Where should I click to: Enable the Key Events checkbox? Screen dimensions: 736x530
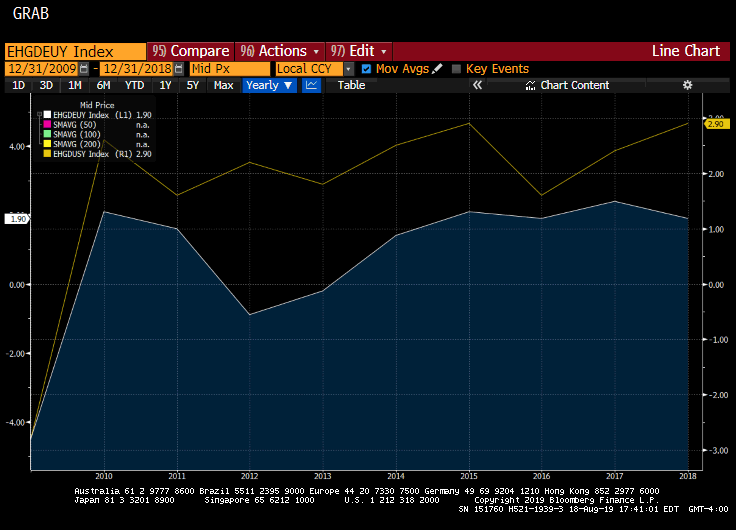(x=456, y=69)
